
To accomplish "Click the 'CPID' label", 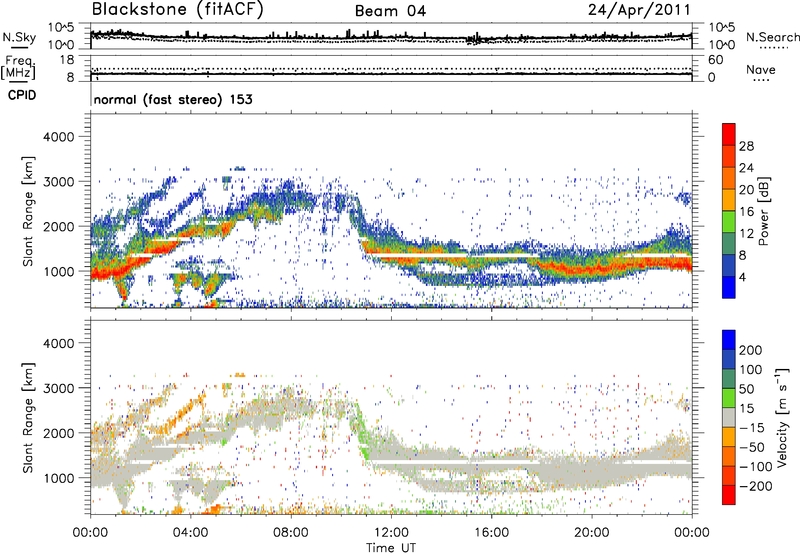I will pyautogui.click(x=22, y=95).
